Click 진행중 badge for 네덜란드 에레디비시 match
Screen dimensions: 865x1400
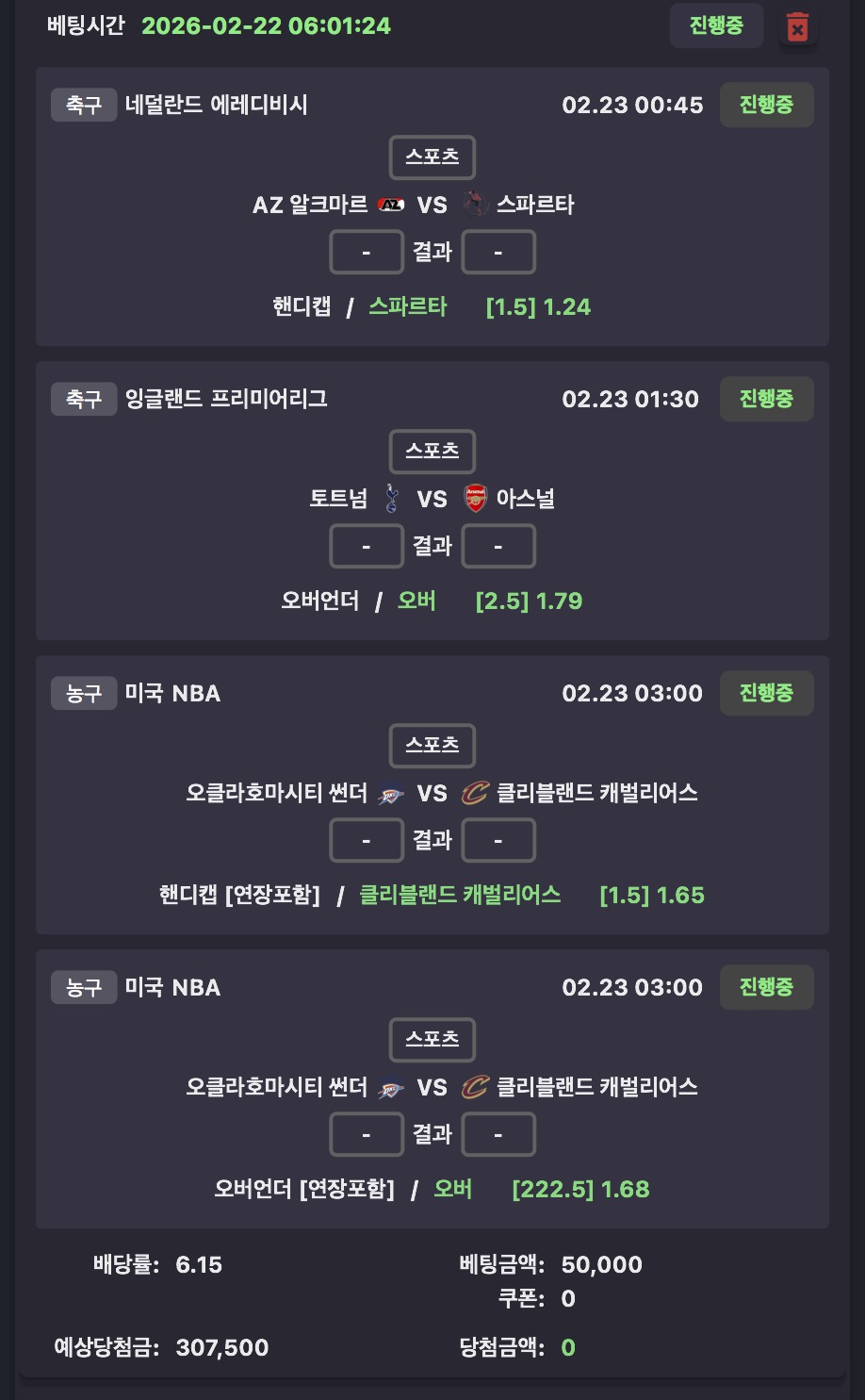[766, 105]
